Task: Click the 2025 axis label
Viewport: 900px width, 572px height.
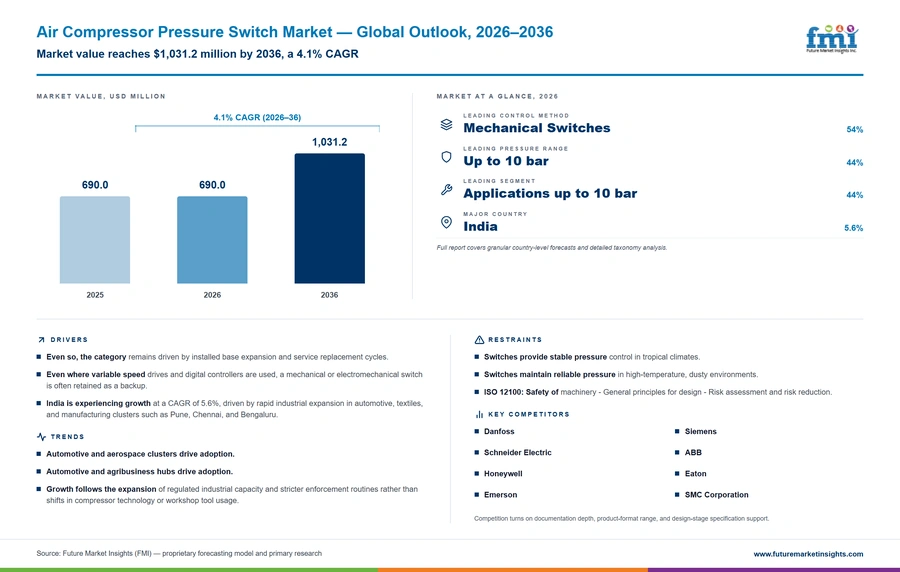Action: click(95, 295)
